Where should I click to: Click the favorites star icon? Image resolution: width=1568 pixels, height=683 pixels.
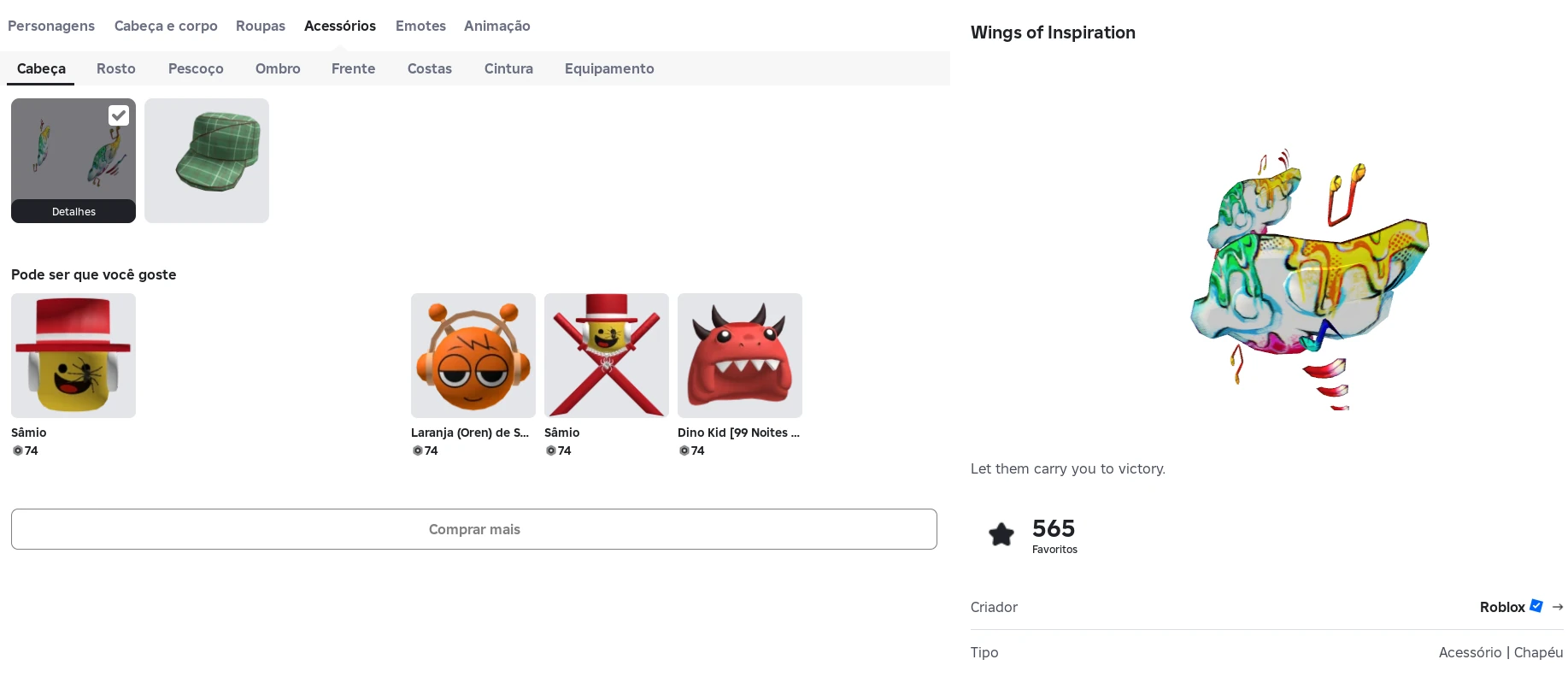[1001, 533]
